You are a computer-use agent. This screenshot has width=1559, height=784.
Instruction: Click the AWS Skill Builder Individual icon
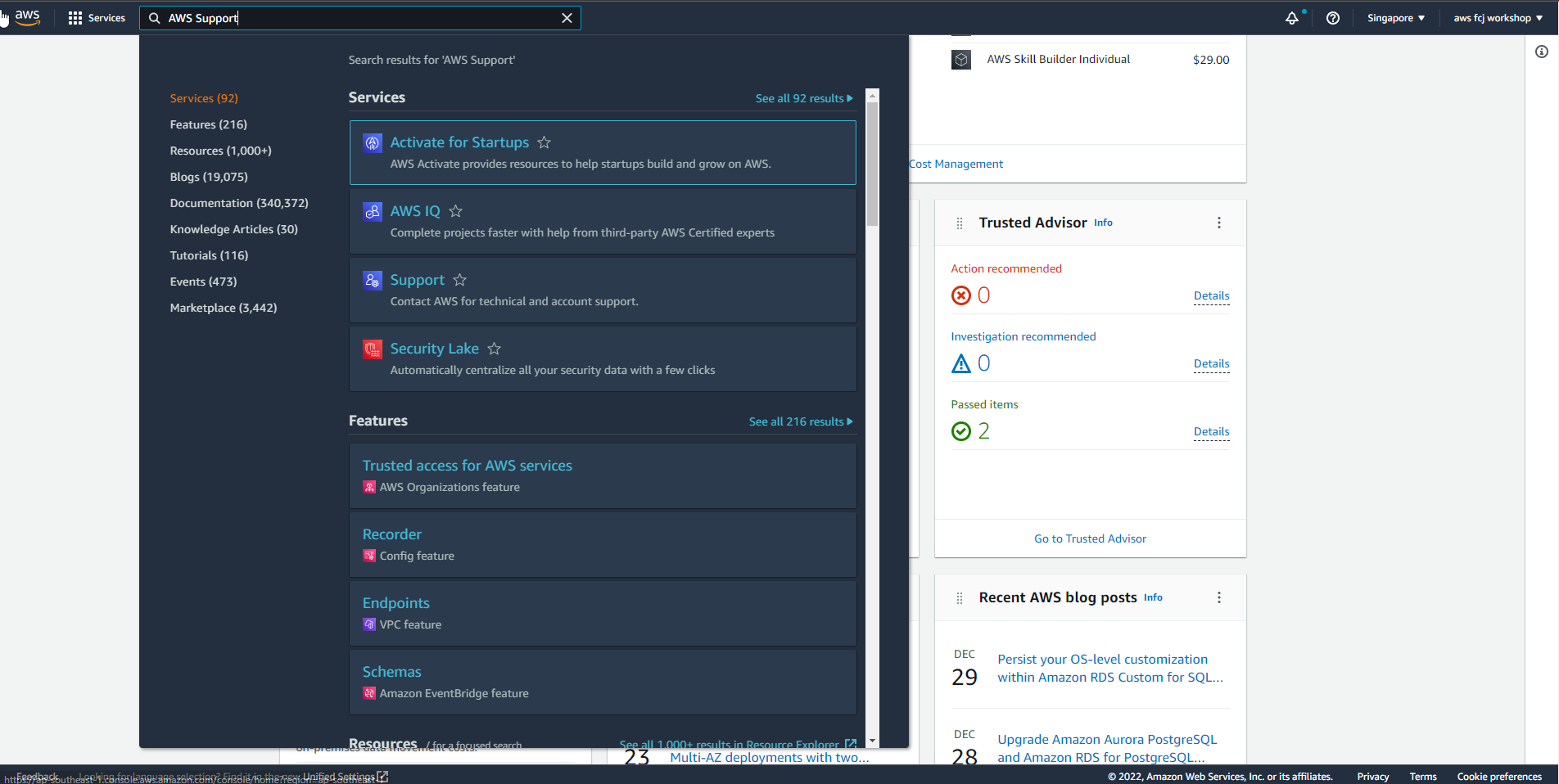click(x=961, y=60)
